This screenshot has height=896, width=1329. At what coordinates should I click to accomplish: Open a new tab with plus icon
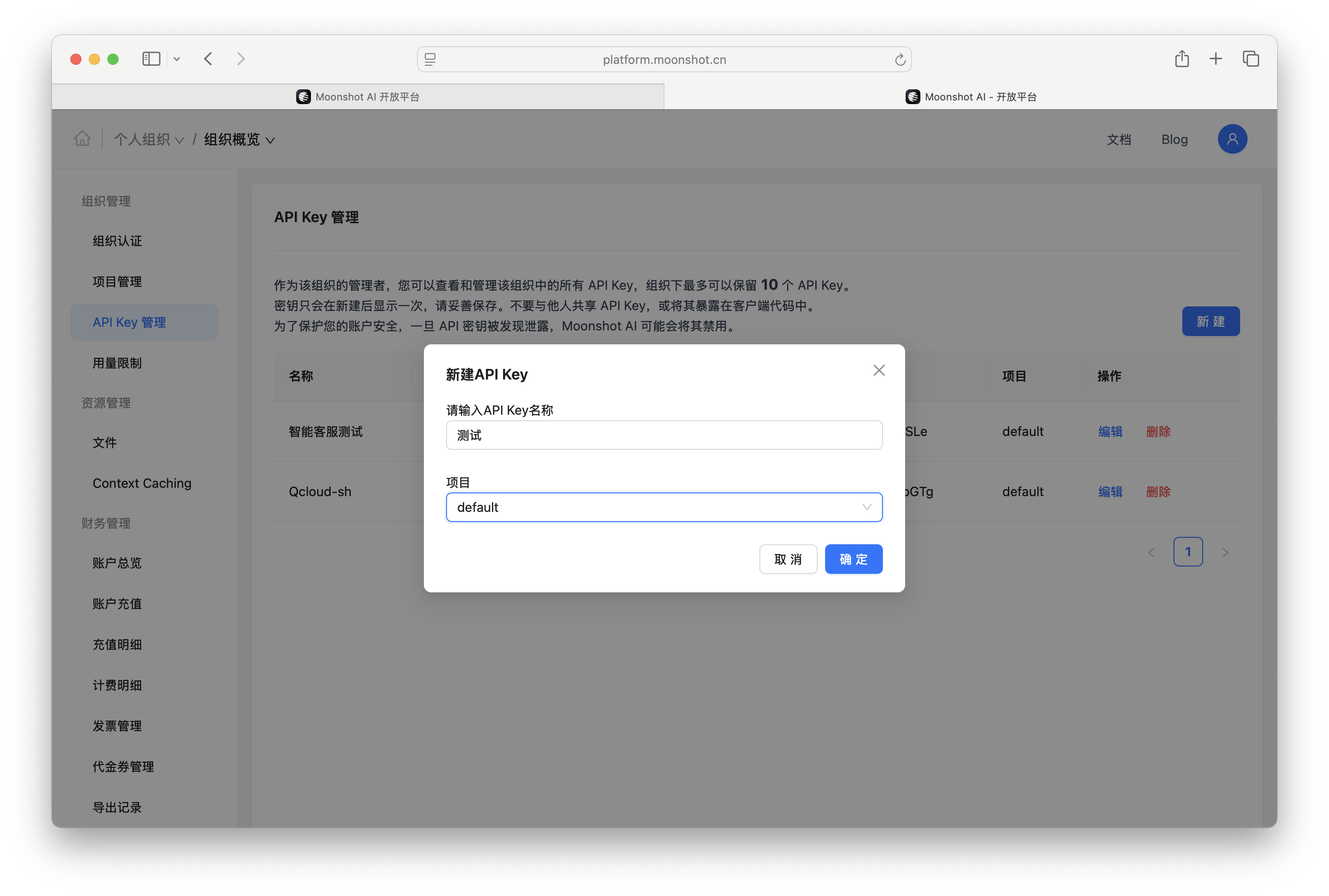pyautogui.click(x=1215, y=59)
